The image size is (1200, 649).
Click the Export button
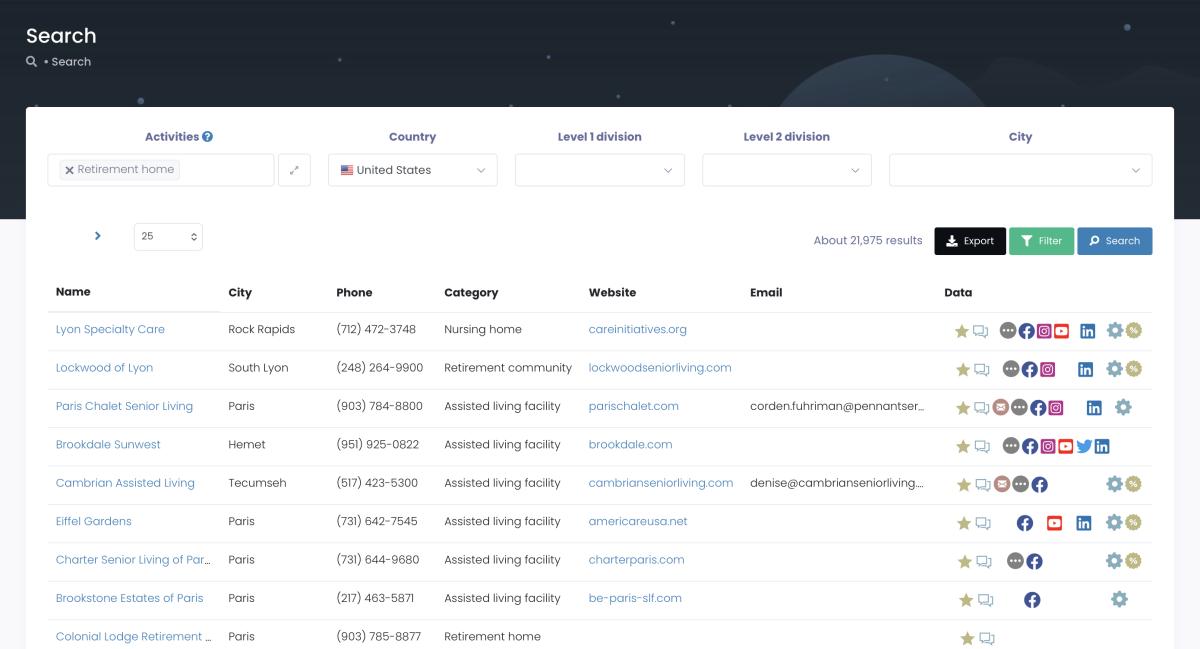tap(970, 241)
